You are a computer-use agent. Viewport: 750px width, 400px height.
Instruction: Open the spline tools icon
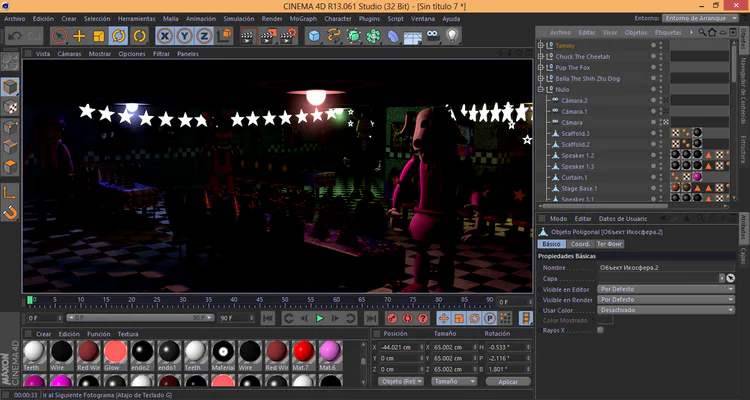[333, 36]
